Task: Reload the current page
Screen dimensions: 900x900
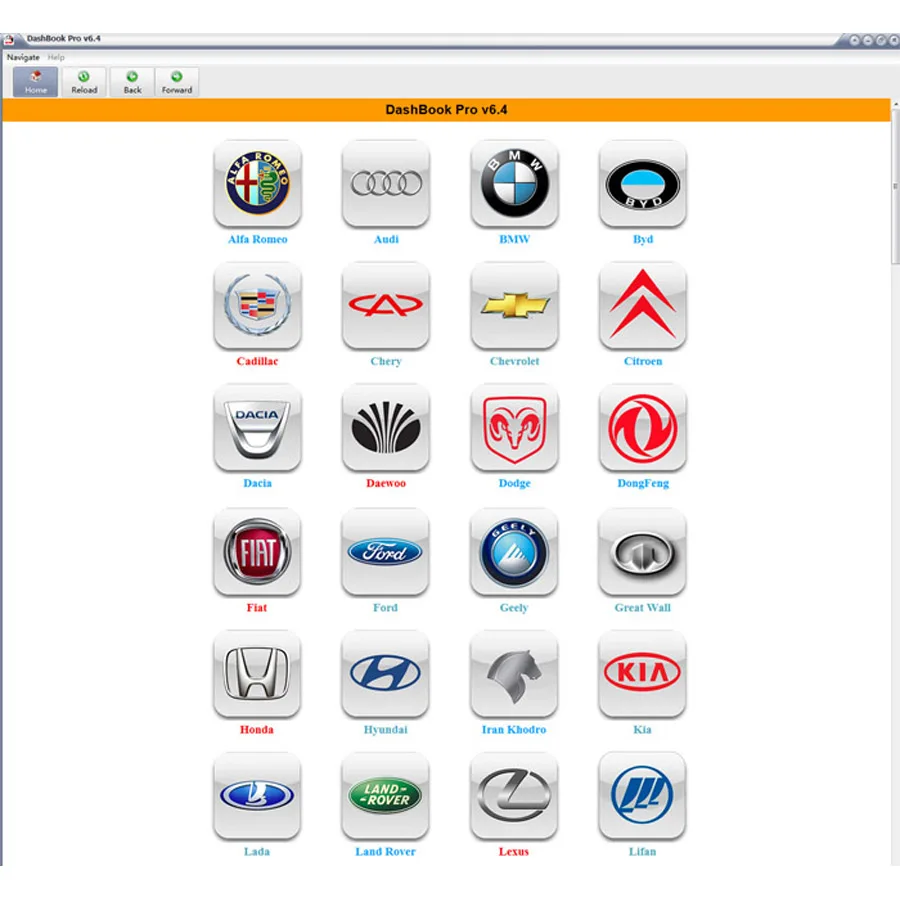Action: 84,82
